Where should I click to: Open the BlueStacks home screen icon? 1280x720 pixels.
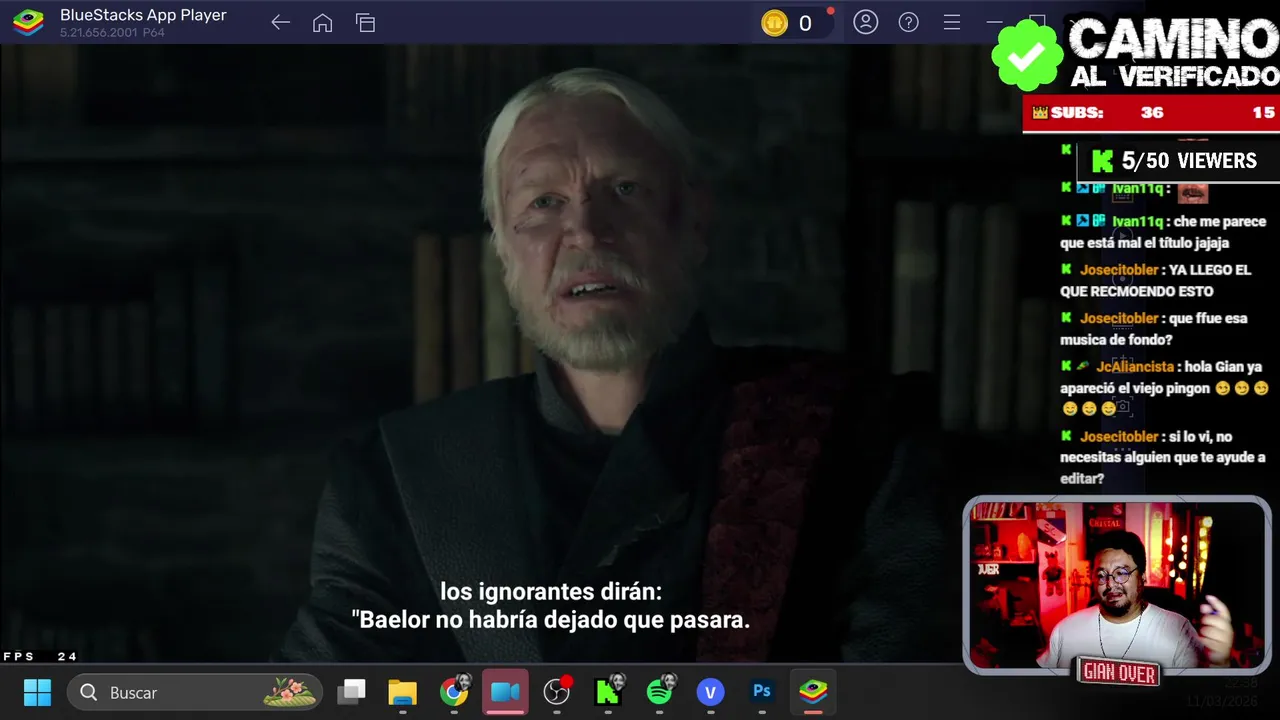[322, 23]
